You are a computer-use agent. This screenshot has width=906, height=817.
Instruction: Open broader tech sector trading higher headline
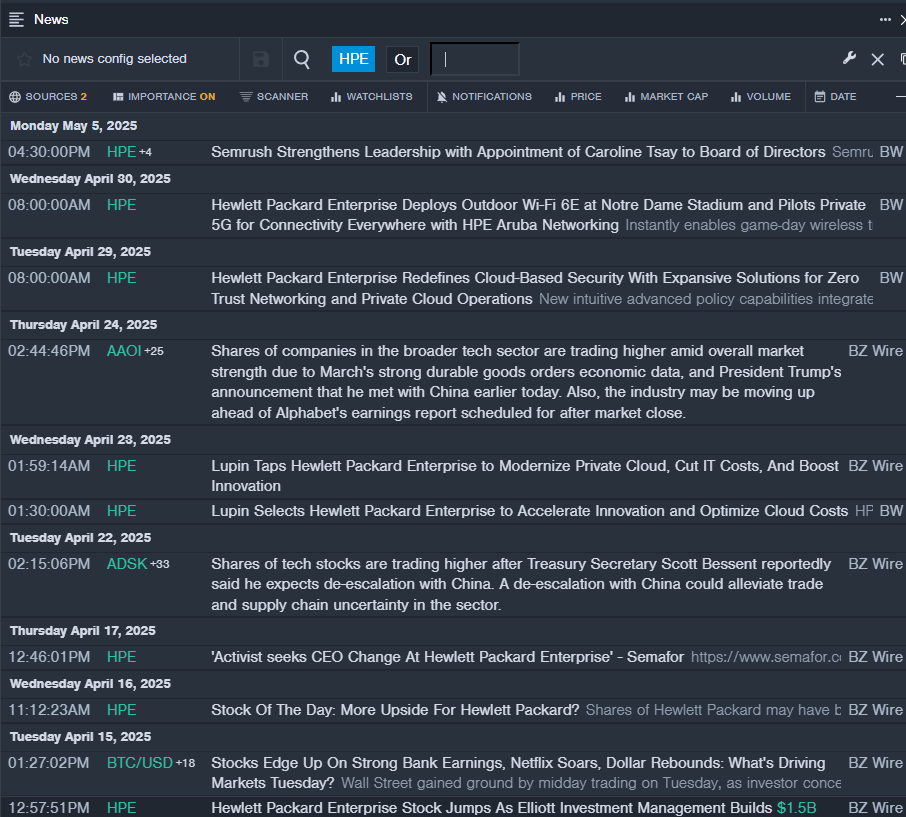pyautogui.click(x=526, y=382)
